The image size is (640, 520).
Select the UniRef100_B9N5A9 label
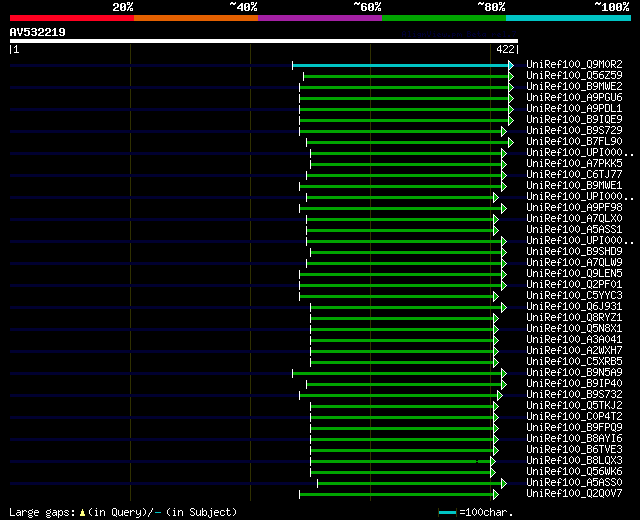(x=574, y=373)
